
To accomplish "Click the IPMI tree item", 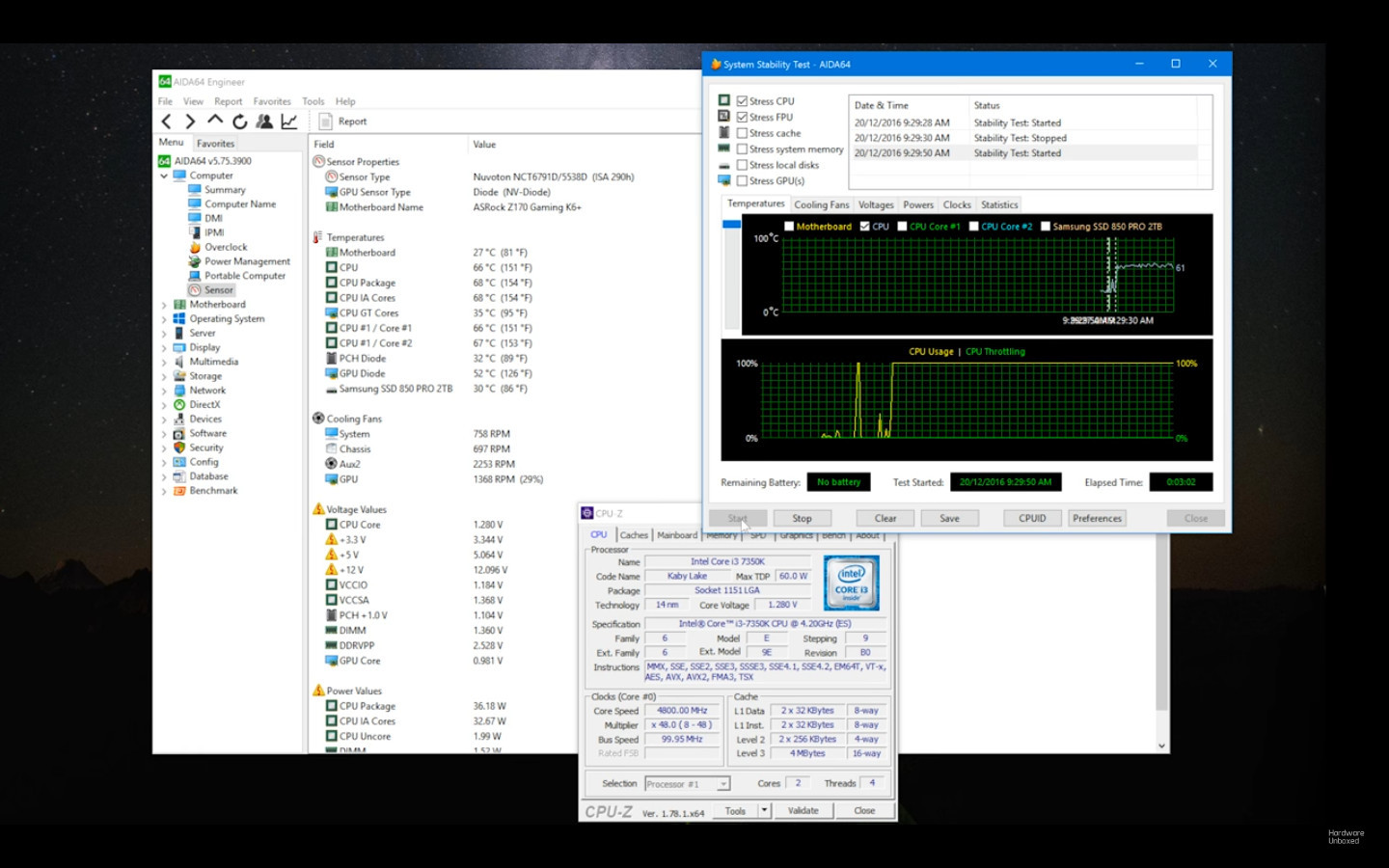I will (214, 232).
